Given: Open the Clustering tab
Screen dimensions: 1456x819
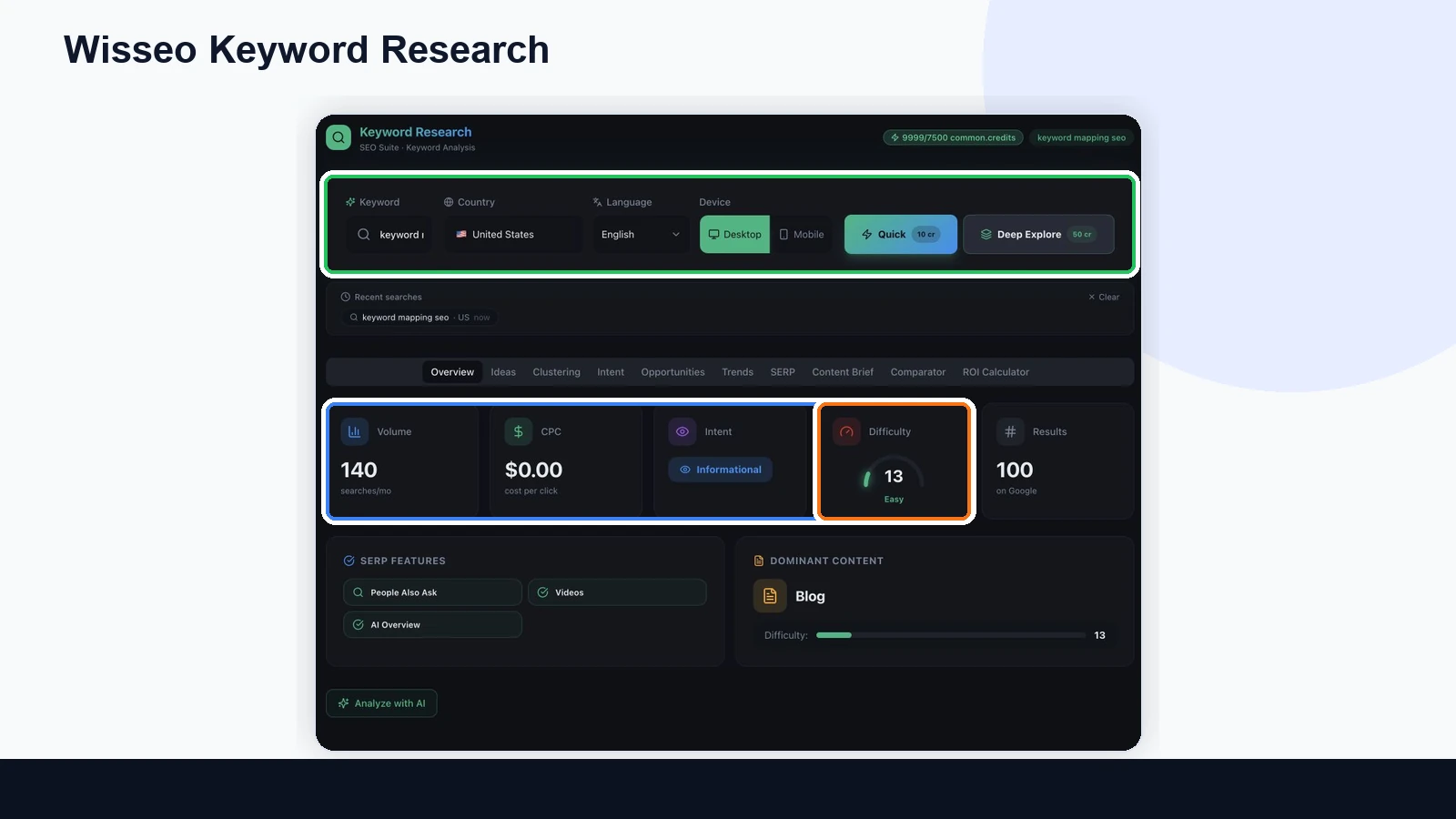Looking at the screenshot, I should pyautogui.click(x=556, y=372).
